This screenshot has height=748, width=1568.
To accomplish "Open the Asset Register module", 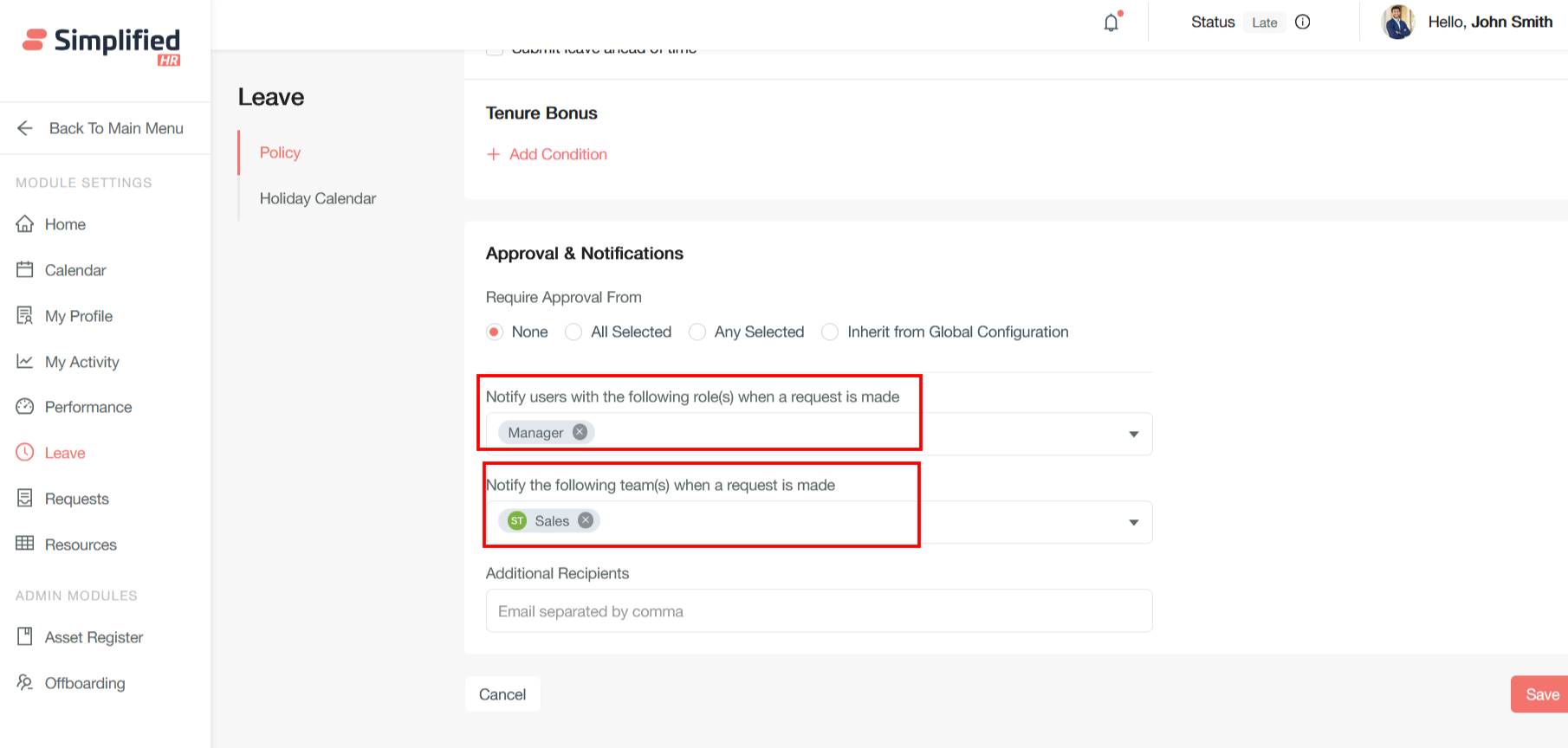I will coord(94,637).
